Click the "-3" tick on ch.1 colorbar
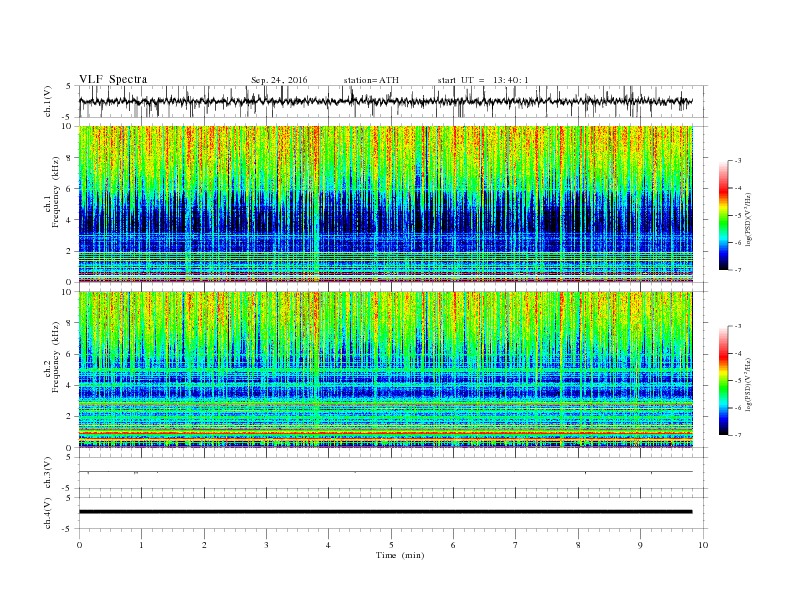Image resolution: width=792 pixels, height=612 pixels. (737, 161)
